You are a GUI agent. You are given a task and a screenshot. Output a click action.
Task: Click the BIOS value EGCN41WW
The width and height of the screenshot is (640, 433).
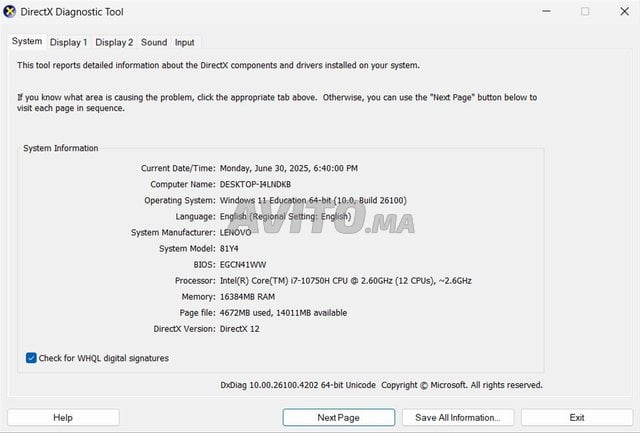pos(244,265)
